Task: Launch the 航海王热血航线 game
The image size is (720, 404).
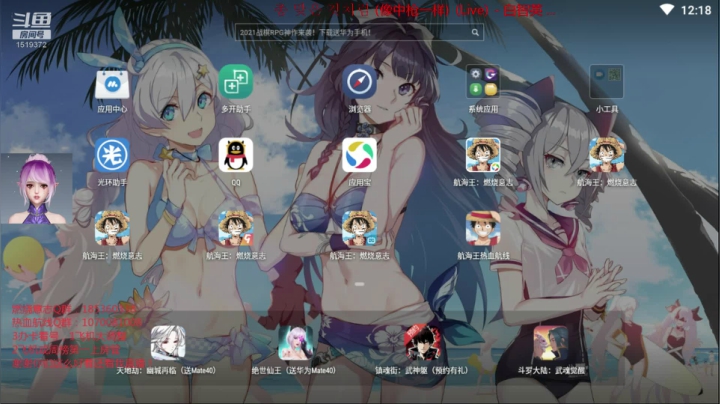Action: point(483,229)
